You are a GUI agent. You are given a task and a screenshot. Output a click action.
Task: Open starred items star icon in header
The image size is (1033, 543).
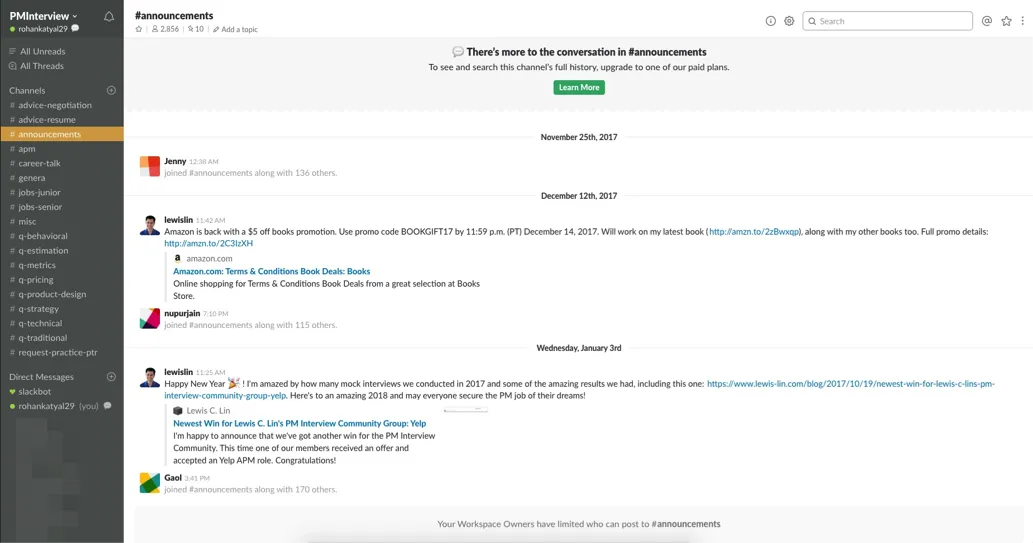click(x=1006, y=21)
